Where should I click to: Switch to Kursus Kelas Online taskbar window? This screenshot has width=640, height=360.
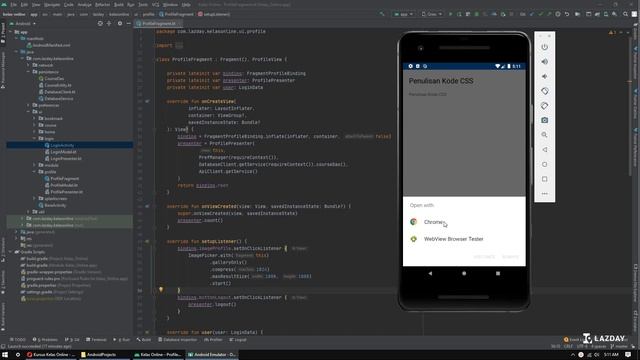(51, 355)
